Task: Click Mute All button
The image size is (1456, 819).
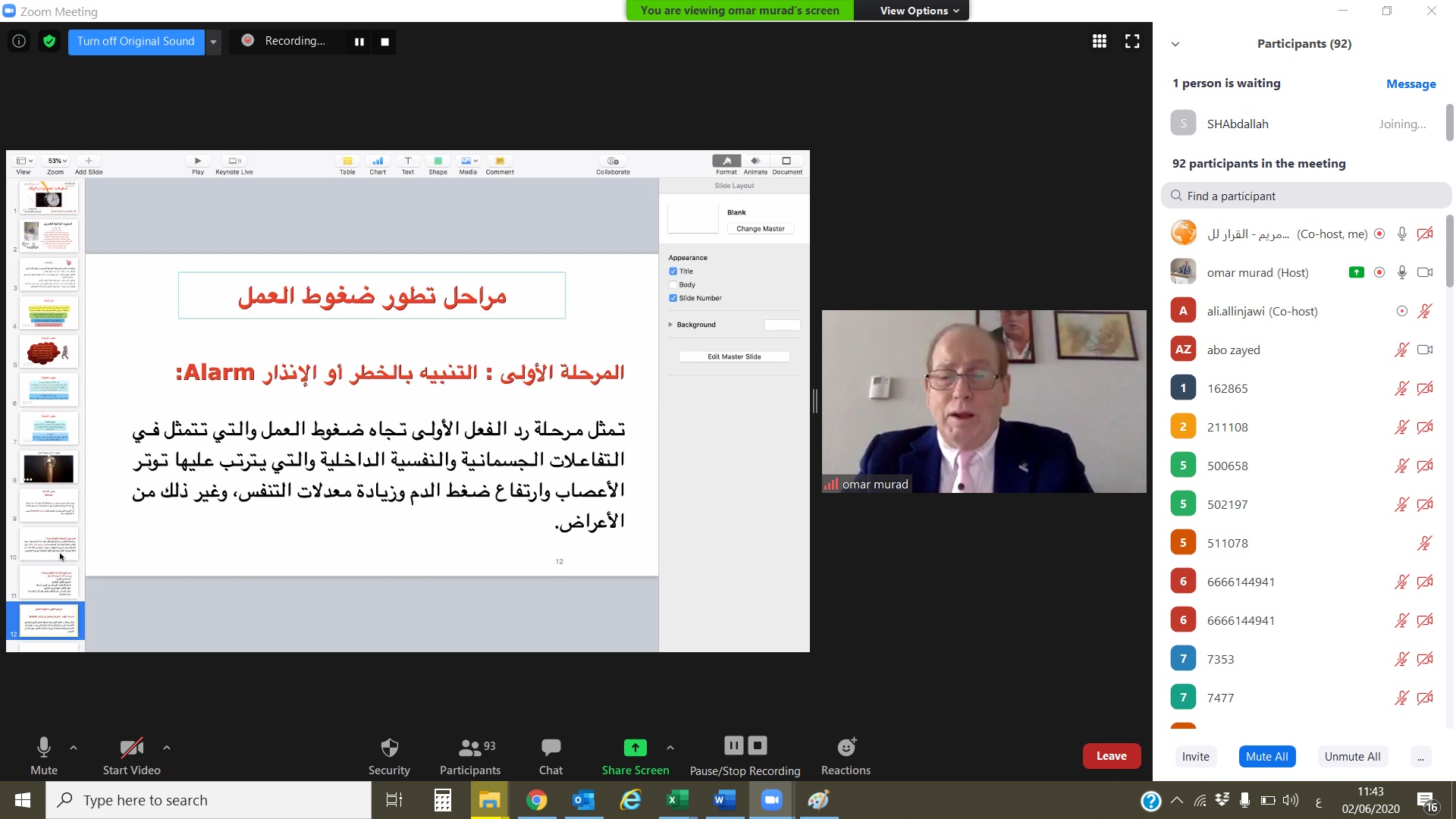Action: pyautogui.click(x=1266, y=756)
